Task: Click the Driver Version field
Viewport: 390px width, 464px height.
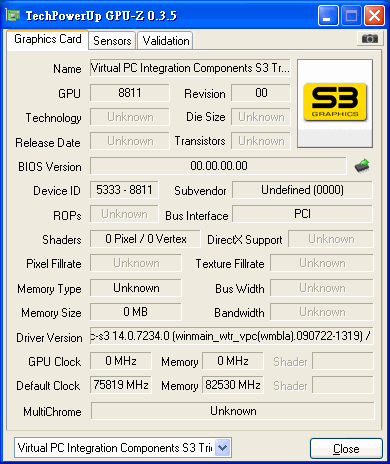Action: (231, 336)
